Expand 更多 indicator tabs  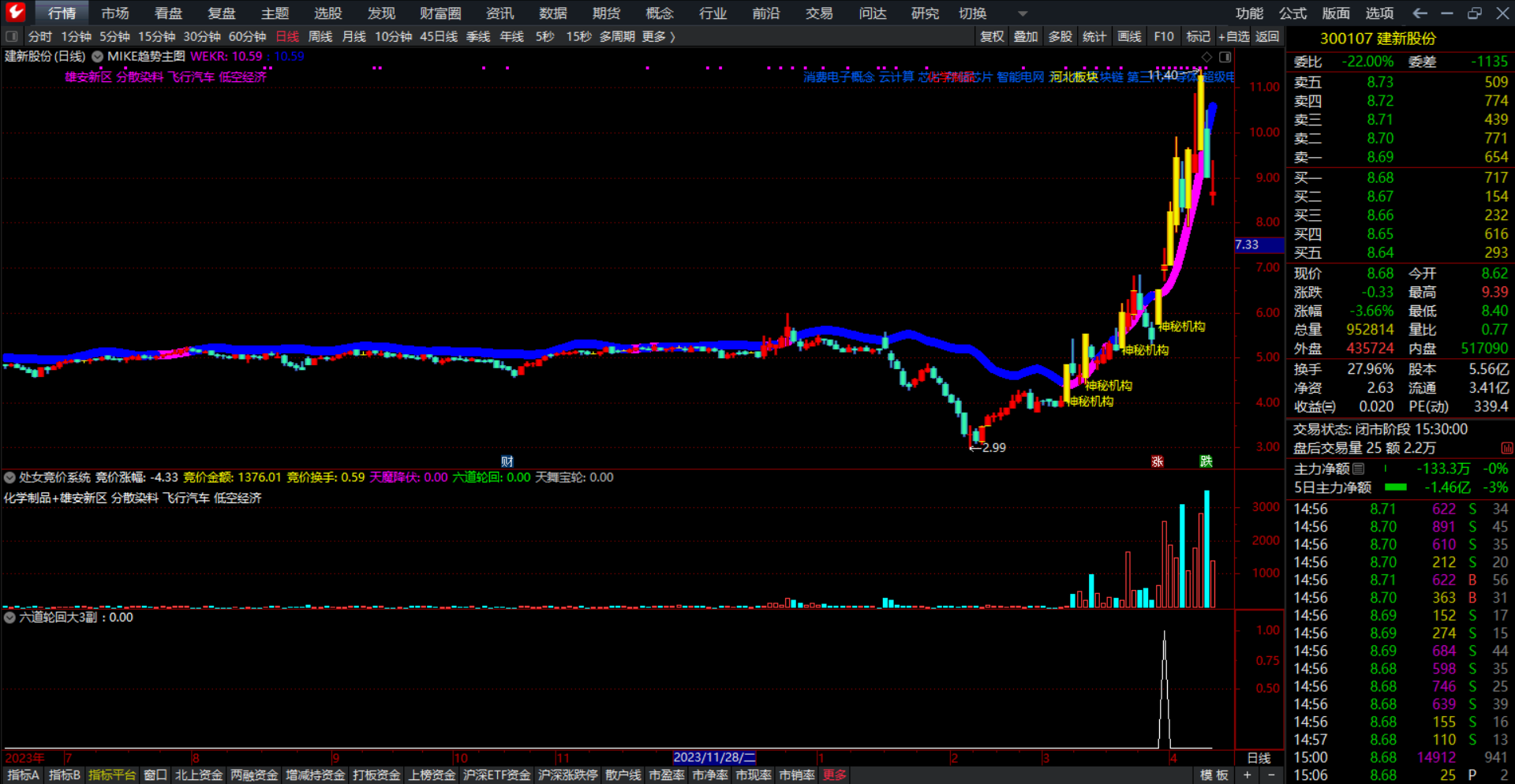coord(835,775)
